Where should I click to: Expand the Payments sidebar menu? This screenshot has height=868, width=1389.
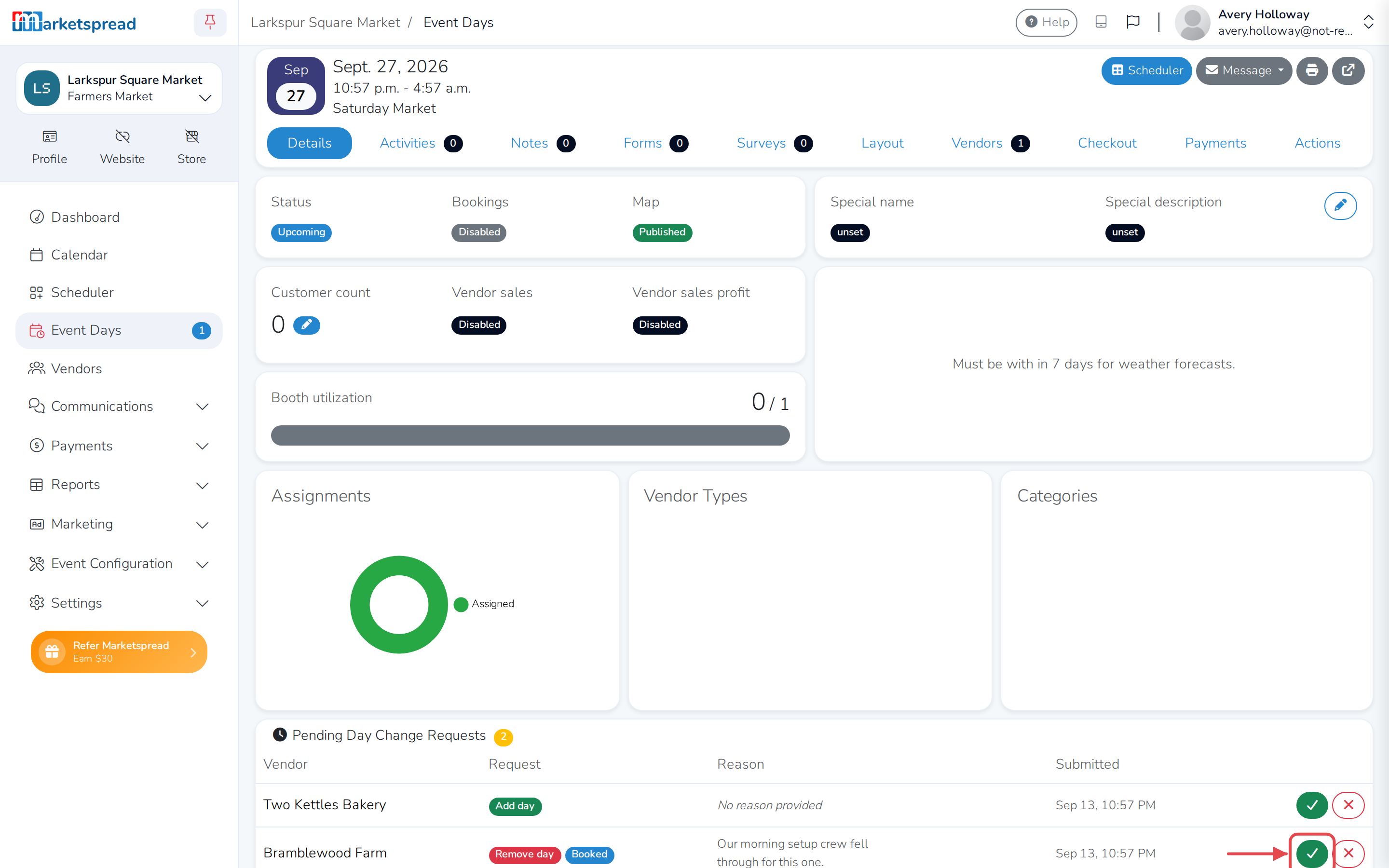[x=119, y=446]
